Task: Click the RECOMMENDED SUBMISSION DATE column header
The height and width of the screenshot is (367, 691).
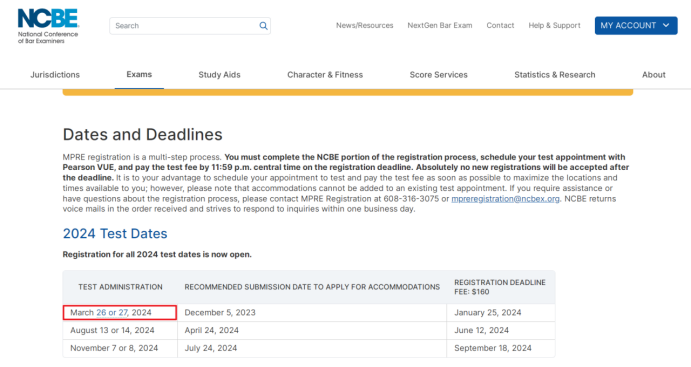Action: click(x=312, y=287)
